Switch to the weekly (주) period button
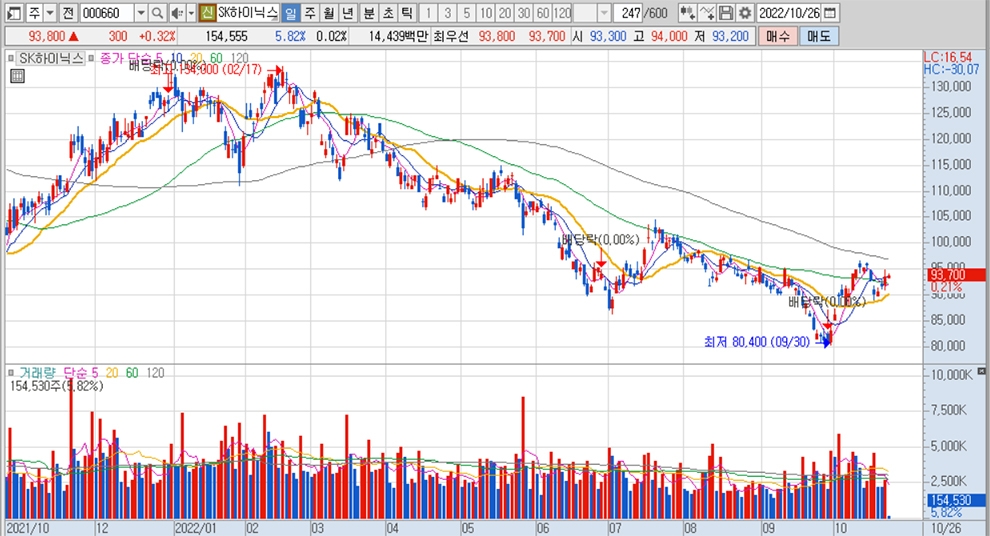The image size is (990, 536). (x=309, y=13)
